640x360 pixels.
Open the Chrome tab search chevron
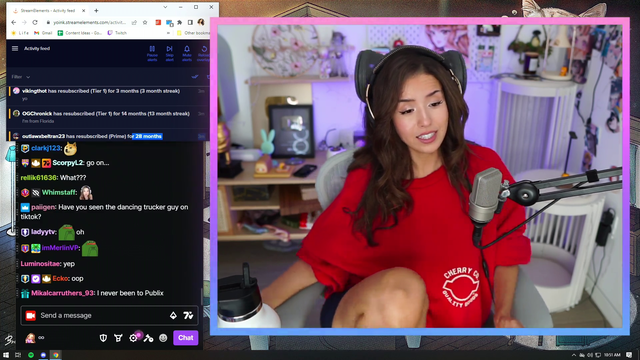click(165, 7)
